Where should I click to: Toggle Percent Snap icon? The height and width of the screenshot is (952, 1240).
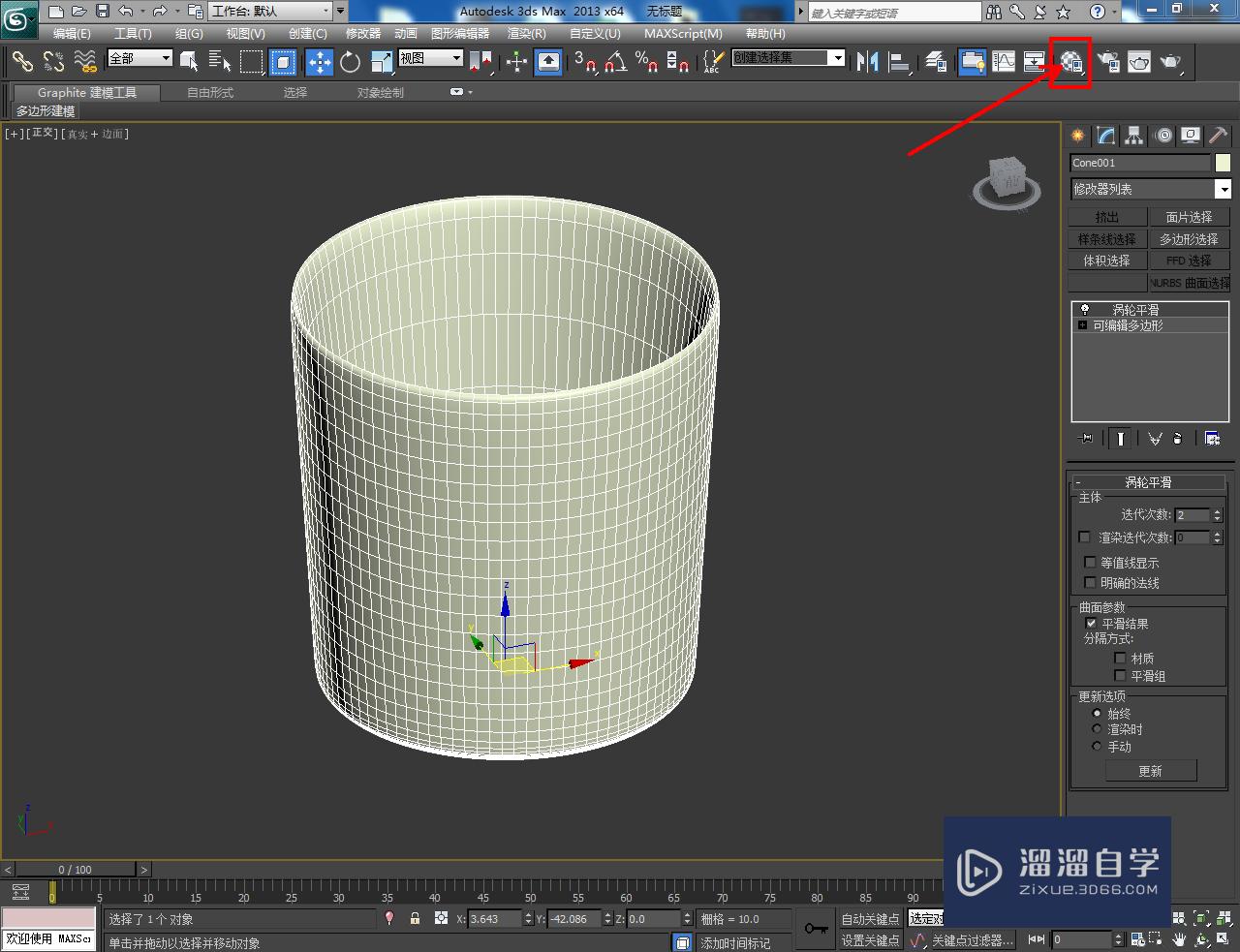tap(646, 62)
